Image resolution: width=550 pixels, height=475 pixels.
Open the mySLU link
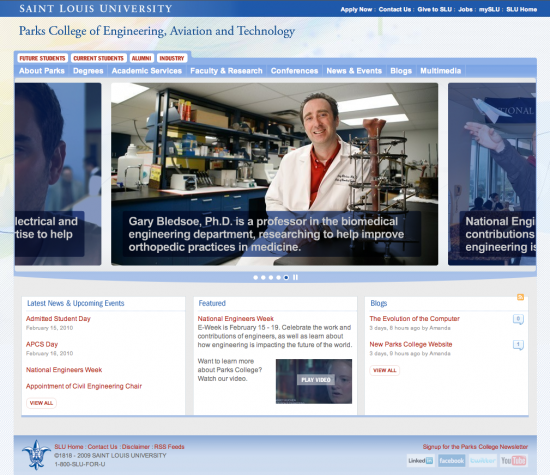pos(489,9)
